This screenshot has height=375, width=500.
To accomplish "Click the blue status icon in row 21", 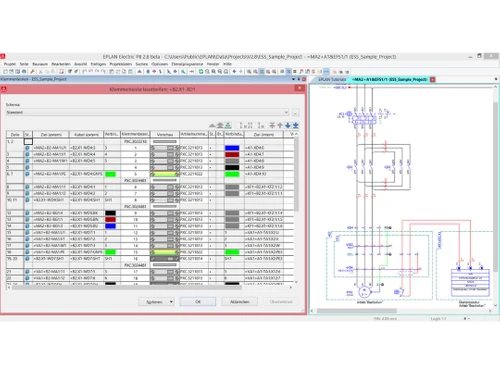I will tap(27, 272).
